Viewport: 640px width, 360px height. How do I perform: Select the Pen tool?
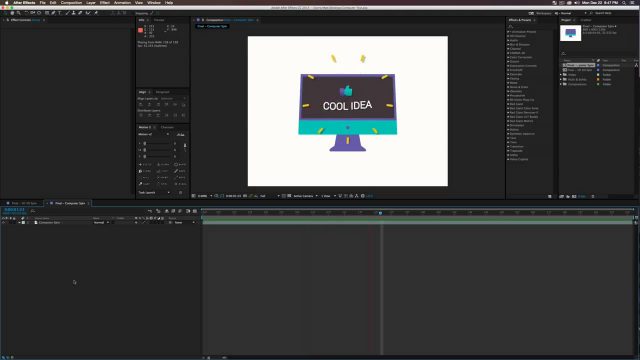click(x=53, y=13)
